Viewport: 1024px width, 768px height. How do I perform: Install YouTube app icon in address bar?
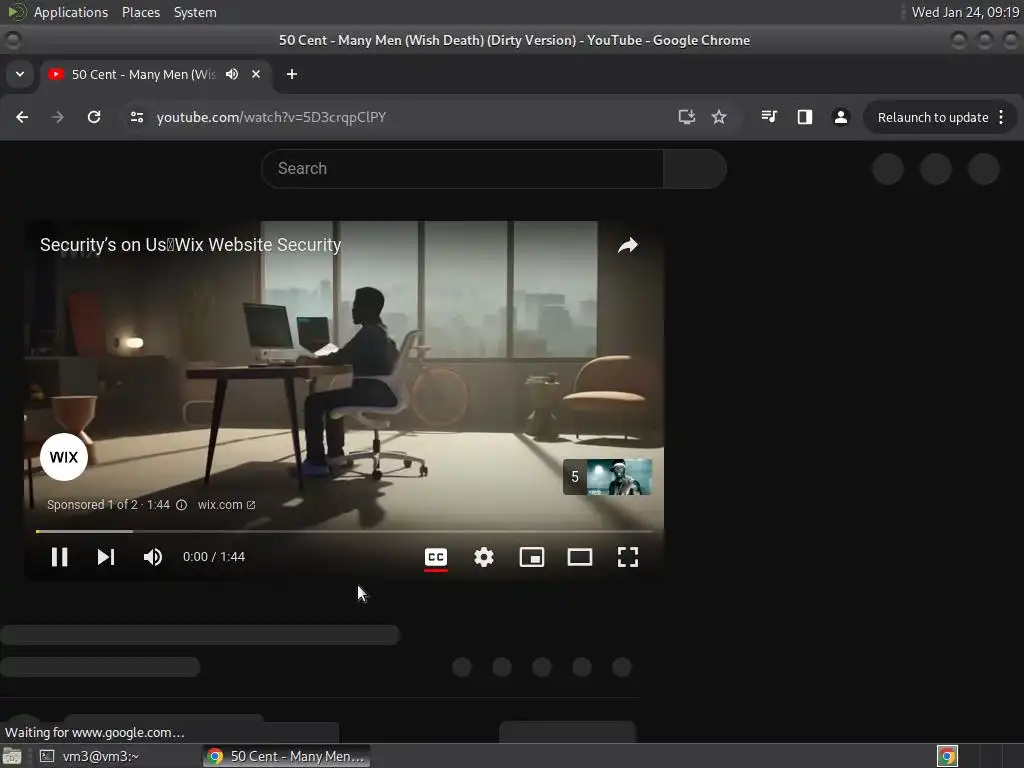click(686, 117)
